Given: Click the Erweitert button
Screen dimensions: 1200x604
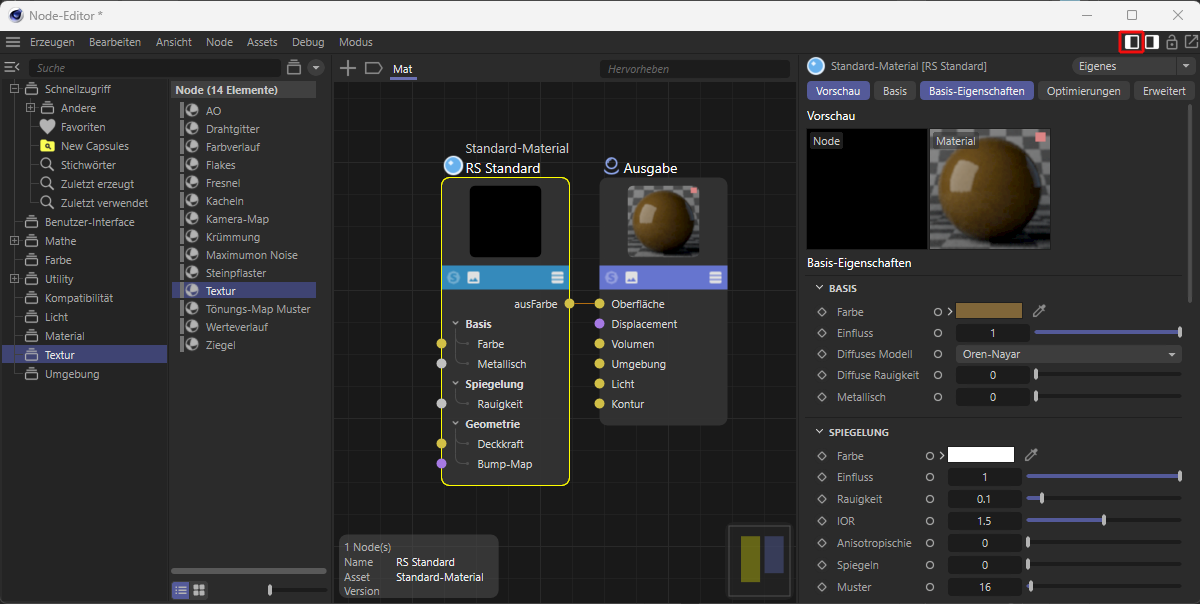Looking at the screenshot, I should [x=1164, y=91].
